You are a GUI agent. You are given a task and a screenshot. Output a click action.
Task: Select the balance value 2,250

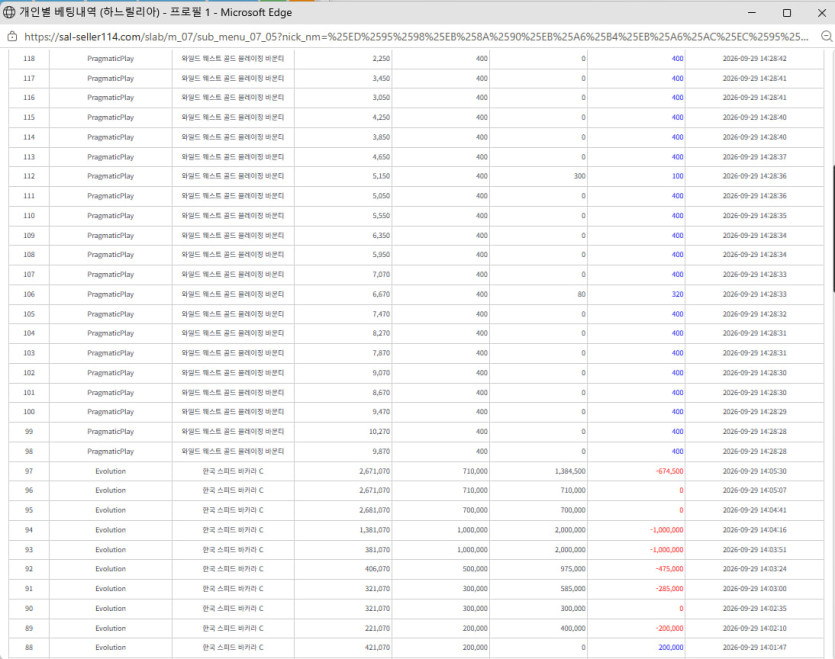(x=381, y=59)
